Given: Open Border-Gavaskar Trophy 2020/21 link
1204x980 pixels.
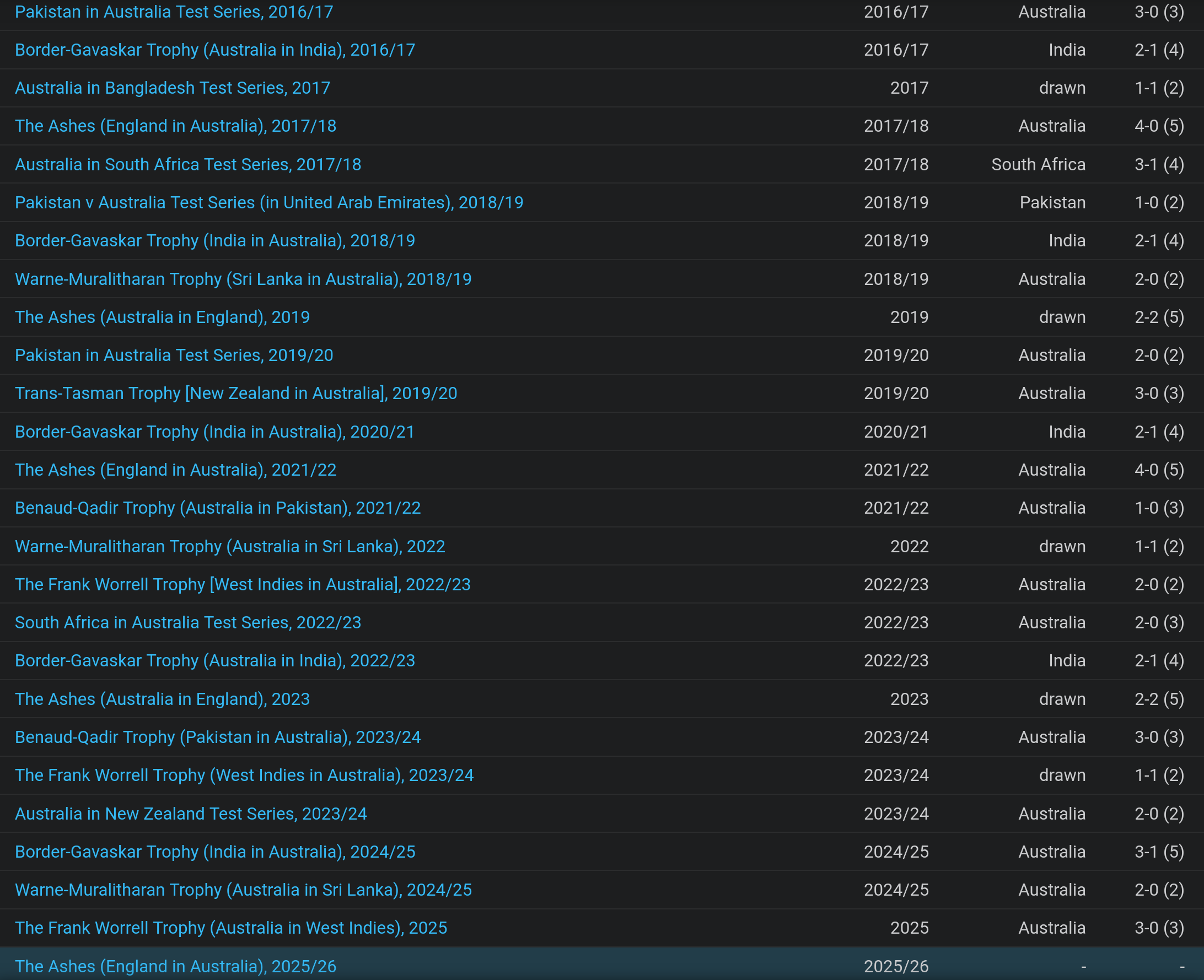Looking at the screenshot, I should (x=214, y=432).
